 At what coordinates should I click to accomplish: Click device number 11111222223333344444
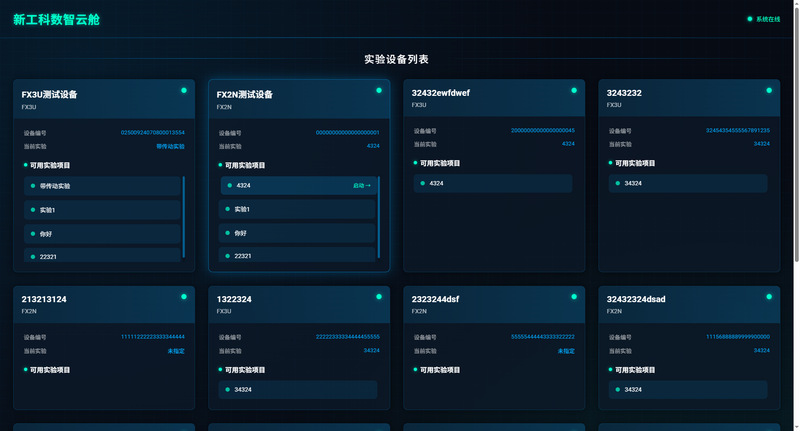(x=153, y=337)
